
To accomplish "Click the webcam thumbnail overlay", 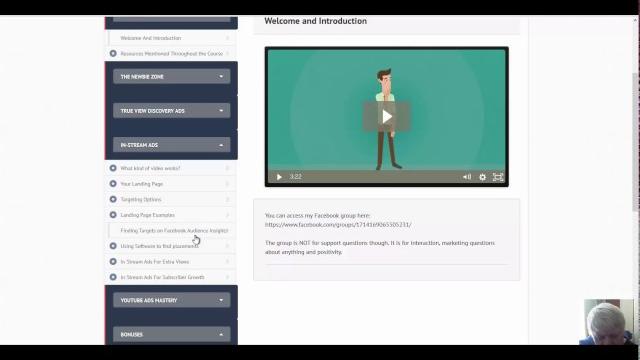I will tap(608, 322).
